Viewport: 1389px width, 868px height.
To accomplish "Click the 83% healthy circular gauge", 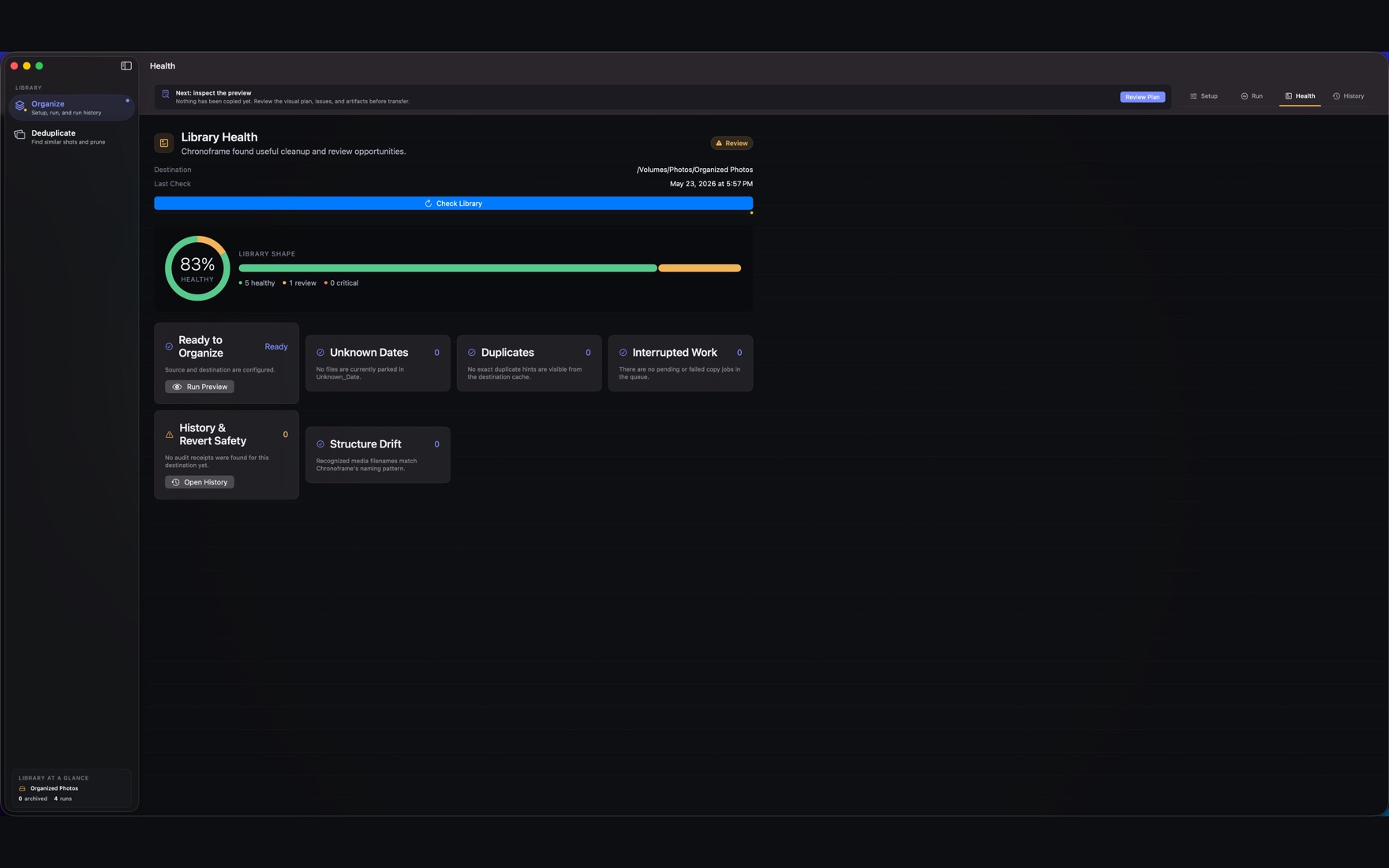I will (x=197, y=268).
